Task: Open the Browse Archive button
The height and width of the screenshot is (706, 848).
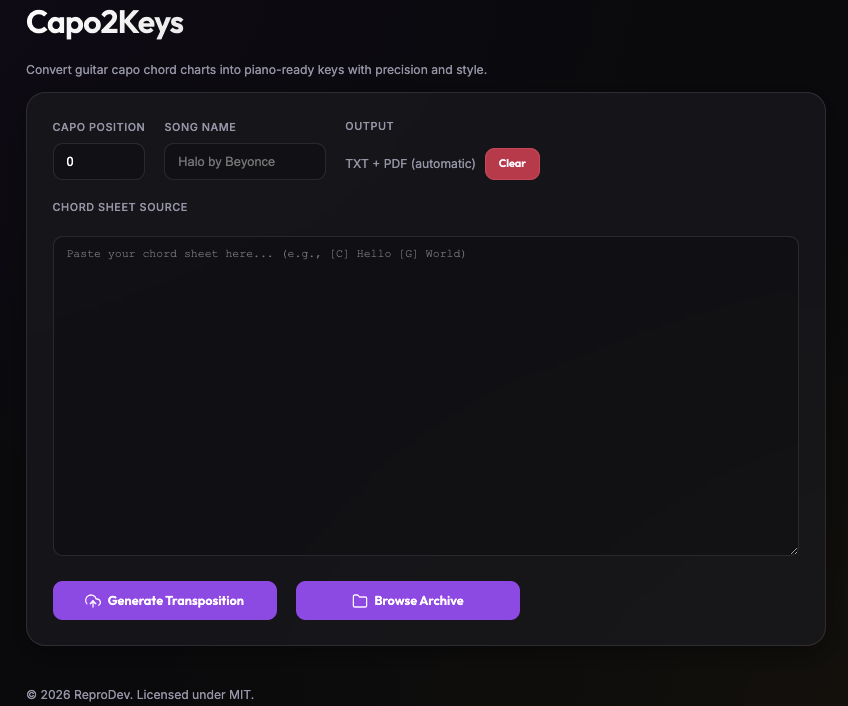Action: (x=408, y=601)
